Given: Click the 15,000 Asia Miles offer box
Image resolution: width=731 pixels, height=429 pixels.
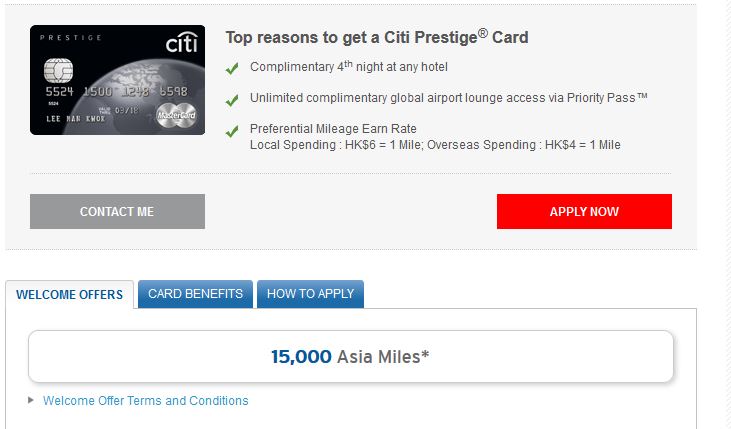Looking at the screenshot, I should 350,356.
